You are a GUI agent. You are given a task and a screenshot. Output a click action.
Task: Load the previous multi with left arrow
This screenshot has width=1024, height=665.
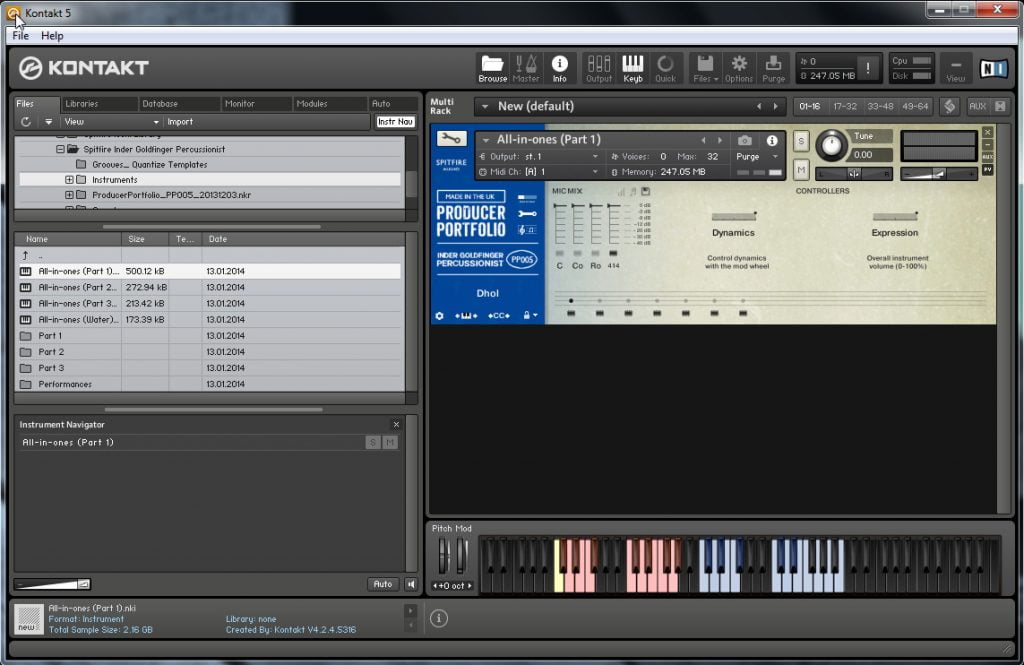point(759,106)
